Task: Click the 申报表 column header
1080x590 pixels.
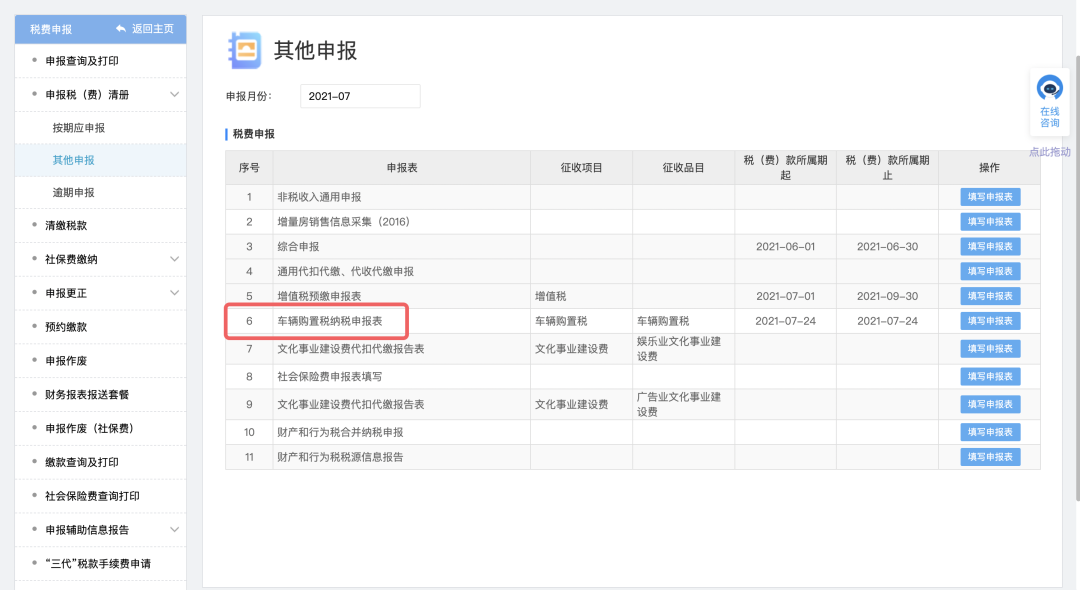Action: tap(402, 167)
